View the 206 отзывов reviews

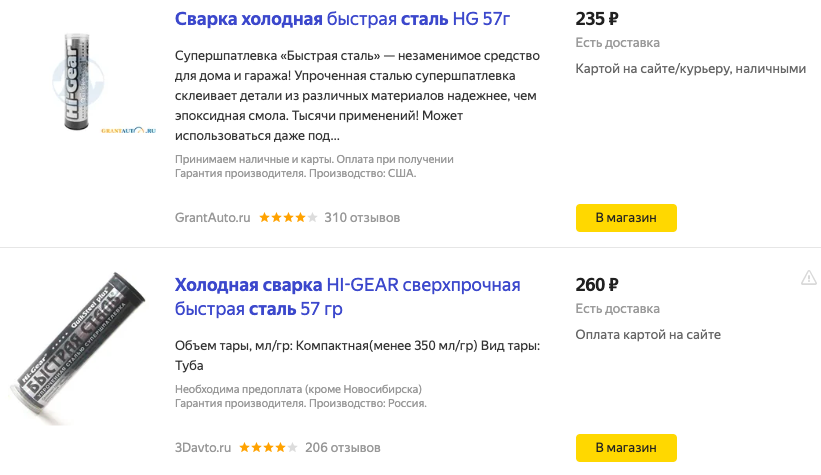[x=343, y=447]
